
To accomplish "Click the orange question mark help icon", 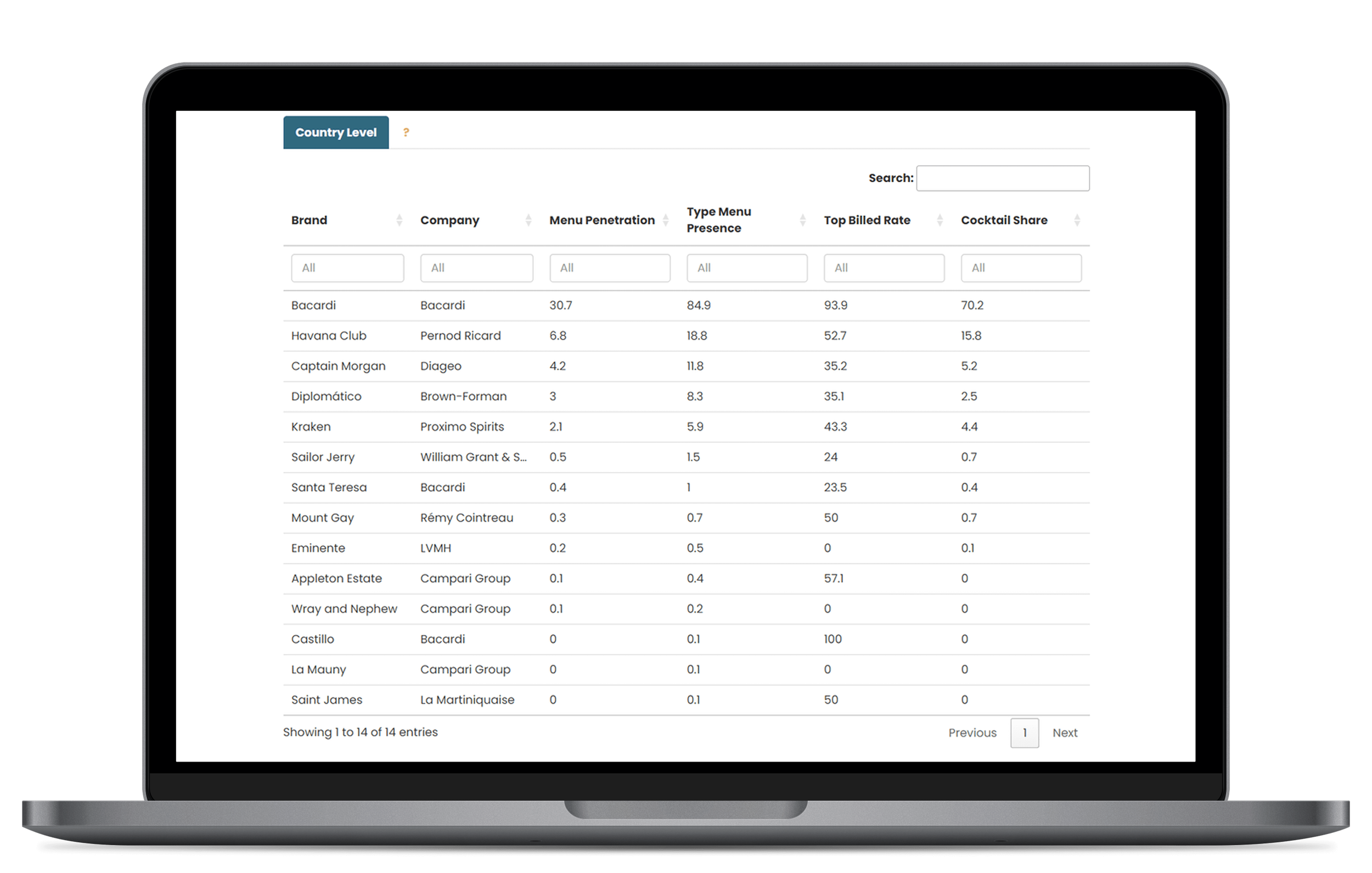I will (406, 132).
